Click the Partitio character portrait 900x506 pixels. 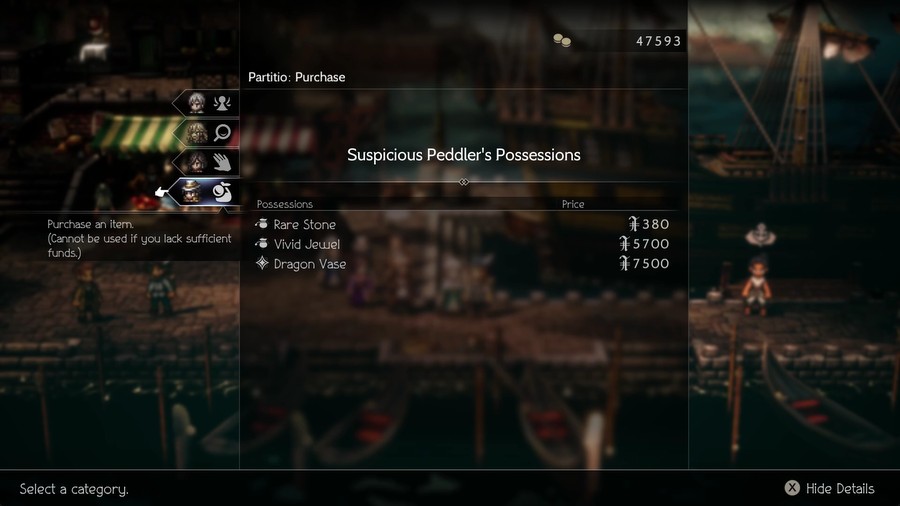coord(192,192)
